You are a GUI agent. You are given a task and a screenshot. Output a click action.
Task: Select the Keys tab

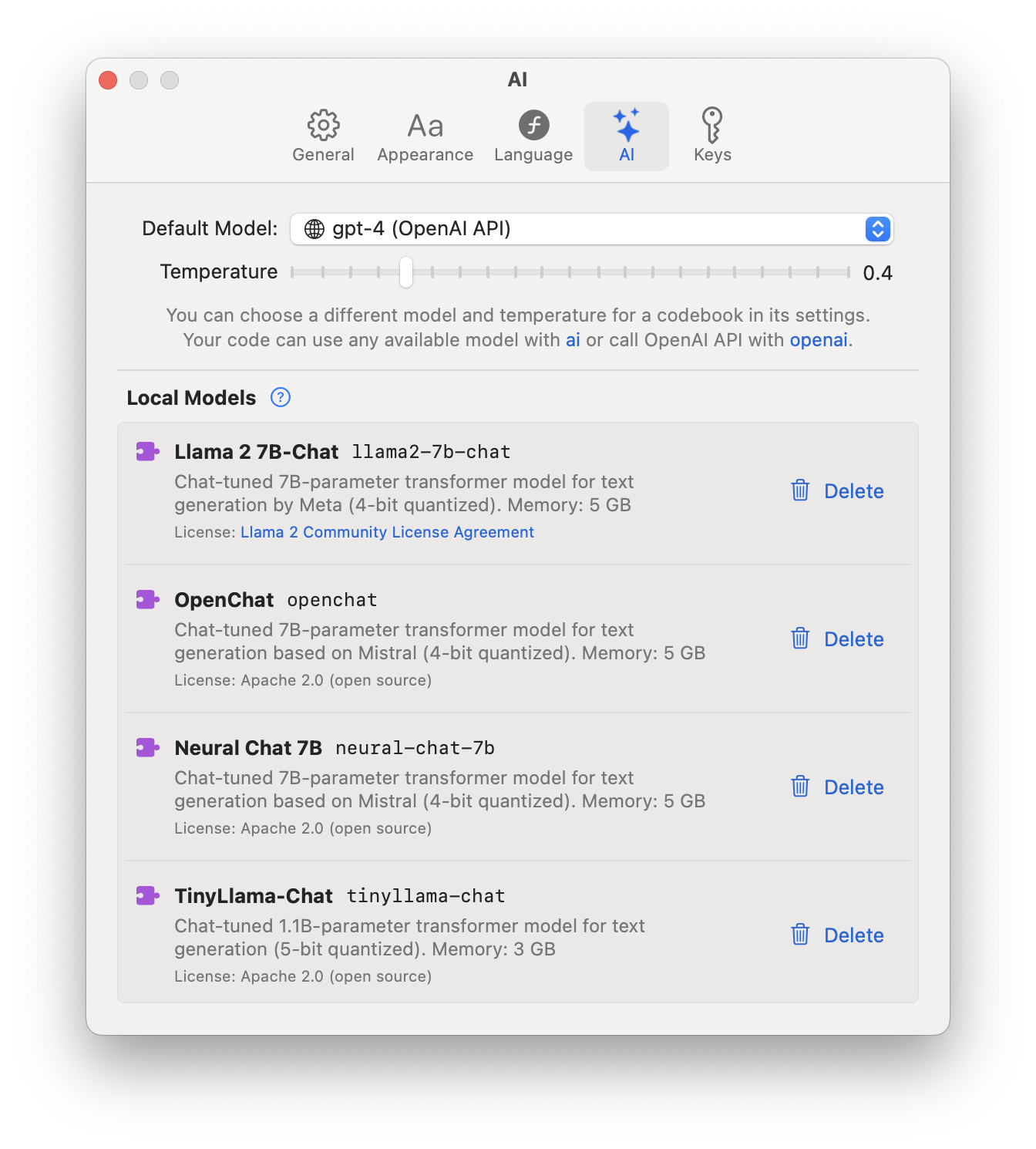(712, 136)
